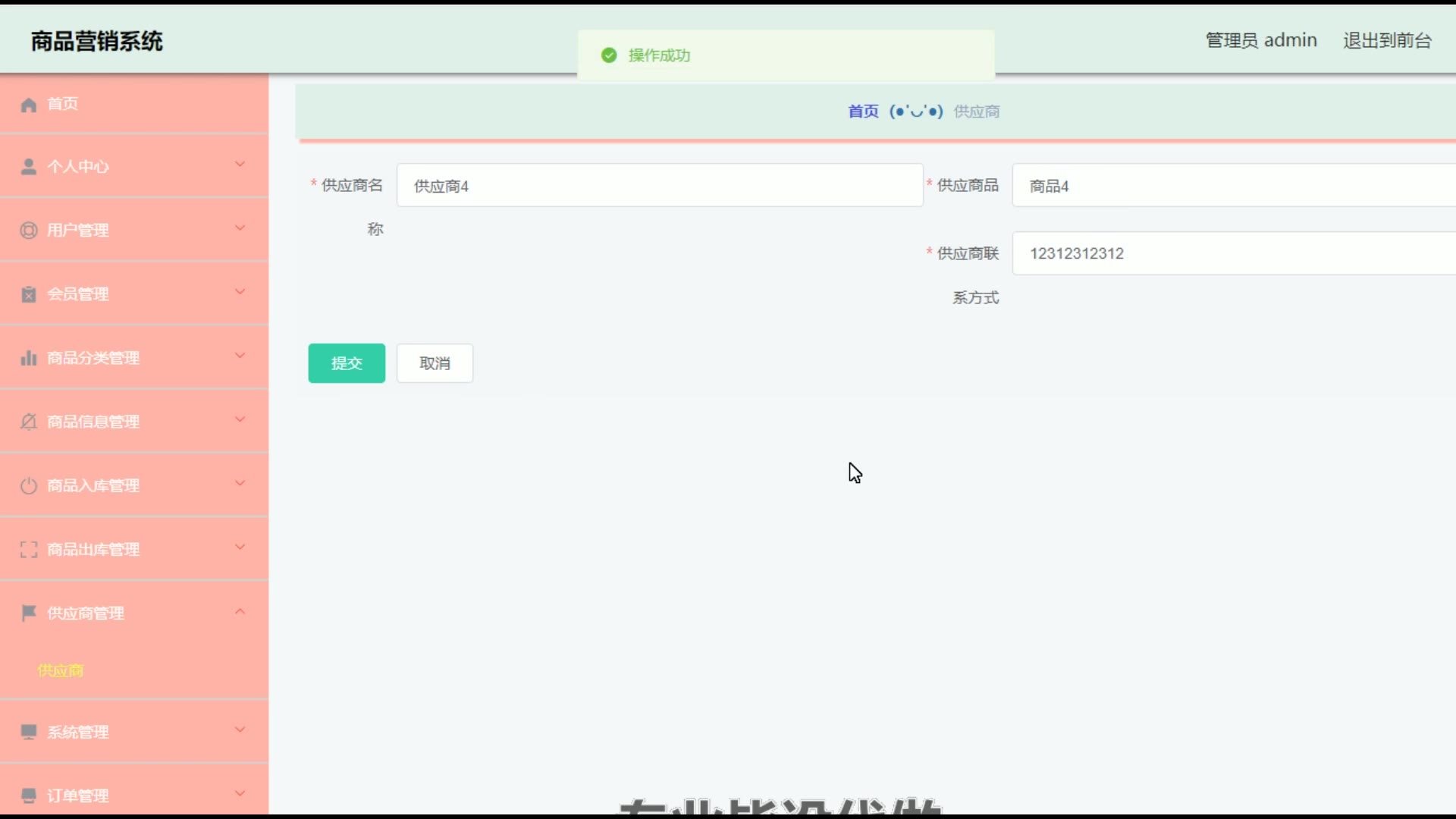Expand the 订单管理 chevron
The width and height of the screenshot is (1456, 819).
(240, 794)
